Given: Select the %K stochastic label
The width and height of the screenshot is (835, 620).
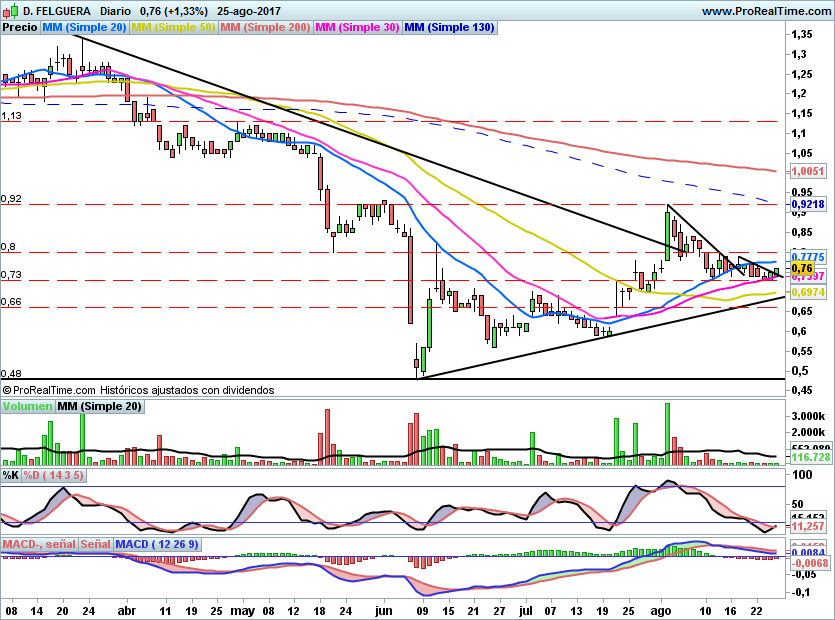Looking at the screenshot, I should (10, 474).
